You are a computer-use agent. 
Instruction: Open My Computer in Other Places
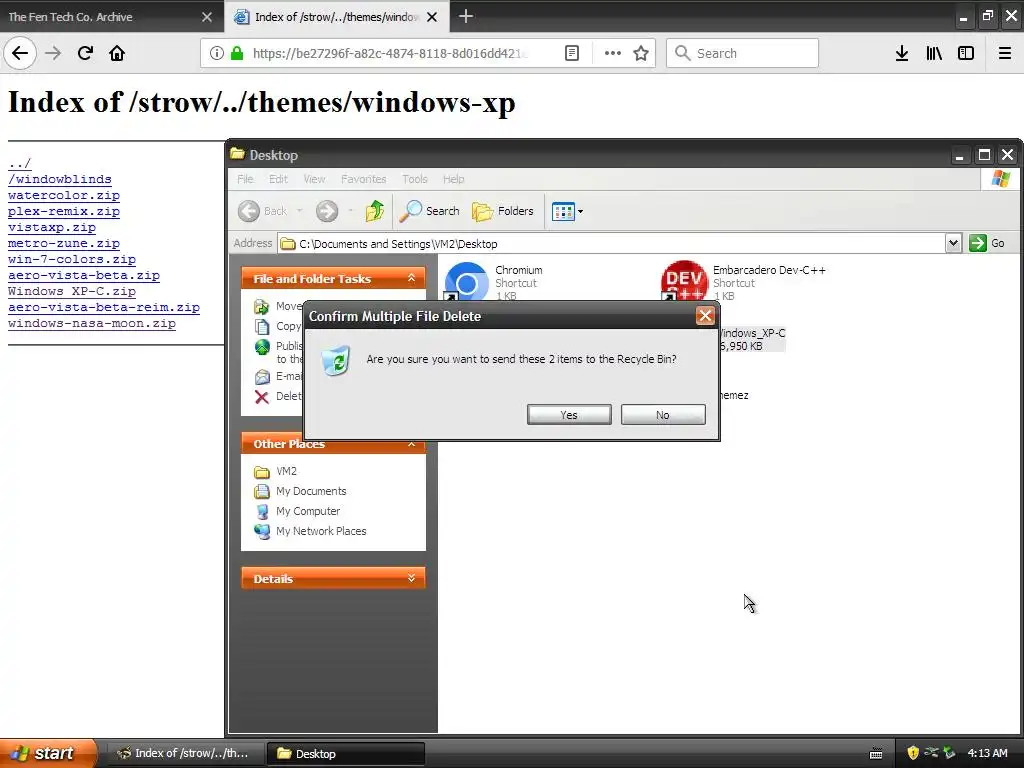tap(297, 511)
